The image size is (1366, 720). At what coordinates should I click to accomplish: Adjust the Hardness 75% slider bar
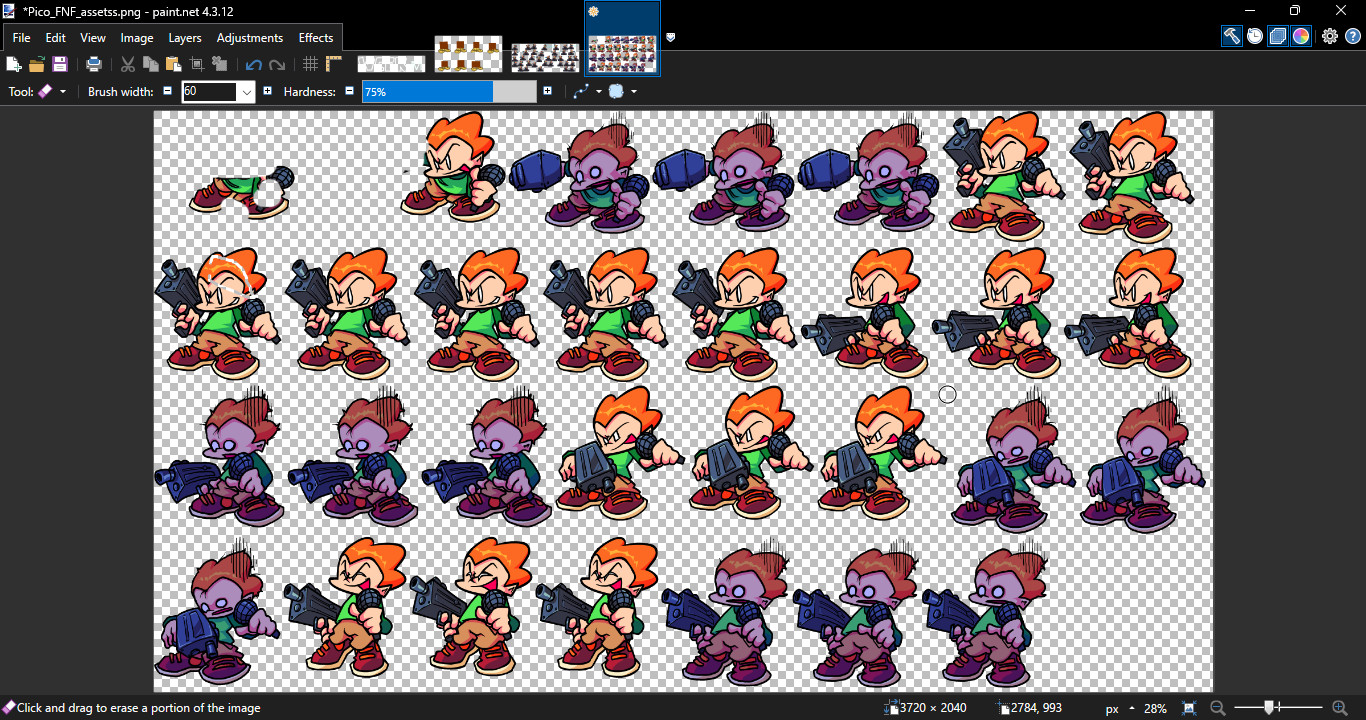click(x=450, y=91)
